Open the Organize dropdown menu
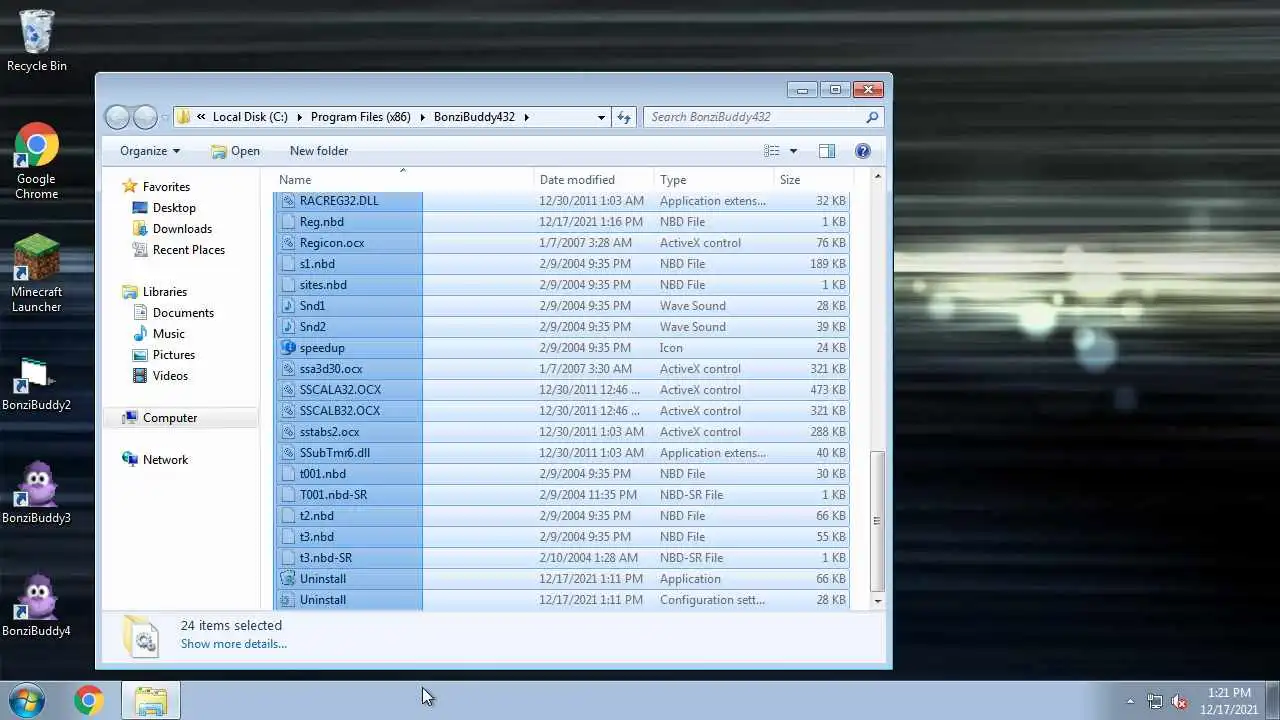Screen dimensions: 1280x720 point(150,151)
